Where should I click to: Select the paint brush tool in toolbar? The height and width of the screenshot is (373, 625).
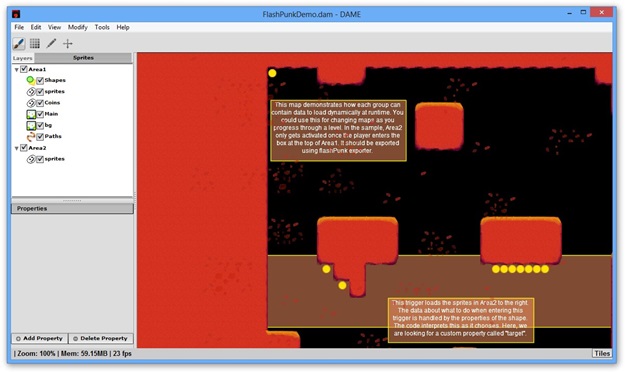[19, 43]
